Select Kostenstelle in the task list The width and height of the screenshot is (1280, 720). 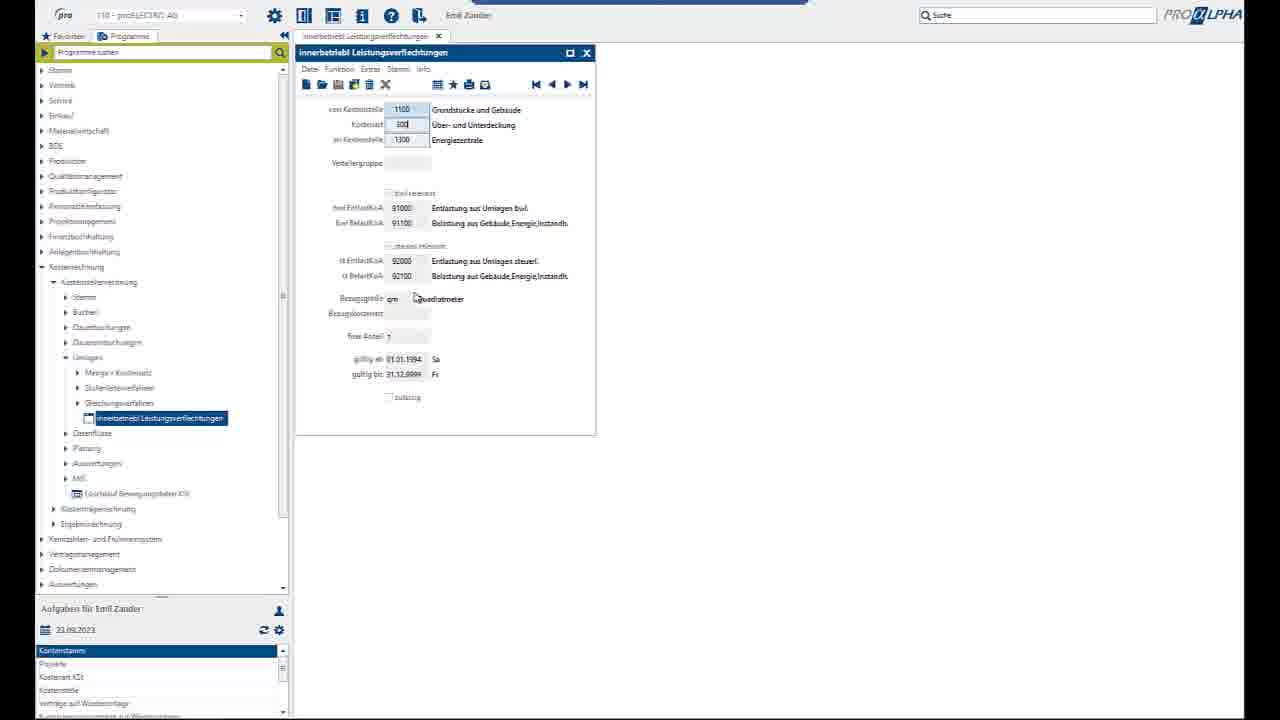click(156, 690)
